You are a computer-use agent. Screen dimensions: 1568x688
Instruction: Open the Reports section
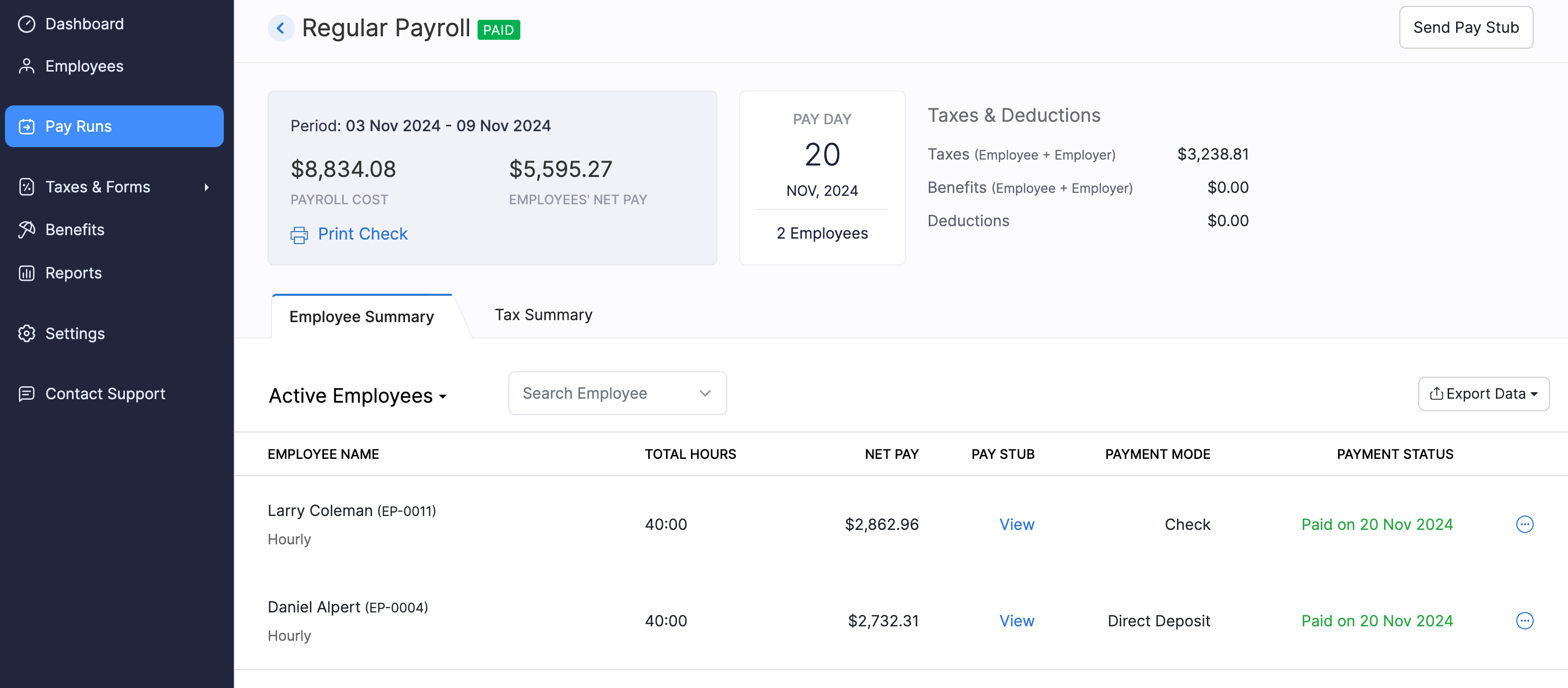pos(73,272)
